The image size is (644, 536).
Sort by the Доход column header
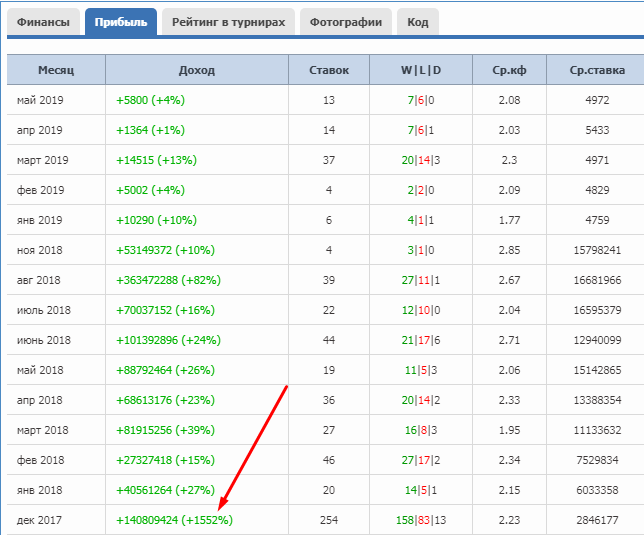tap(196, 70)
